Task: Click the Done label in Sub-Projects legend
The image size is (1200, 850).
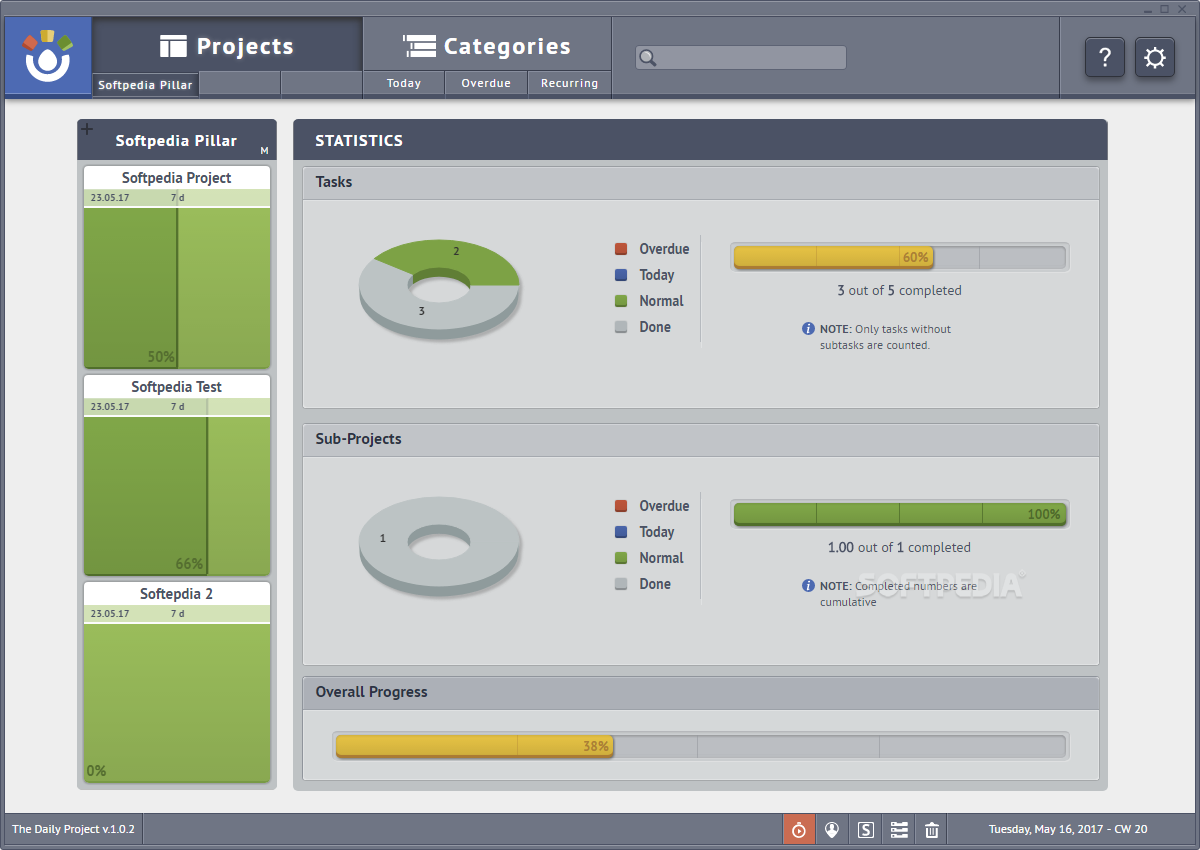Action: point(655,584)
